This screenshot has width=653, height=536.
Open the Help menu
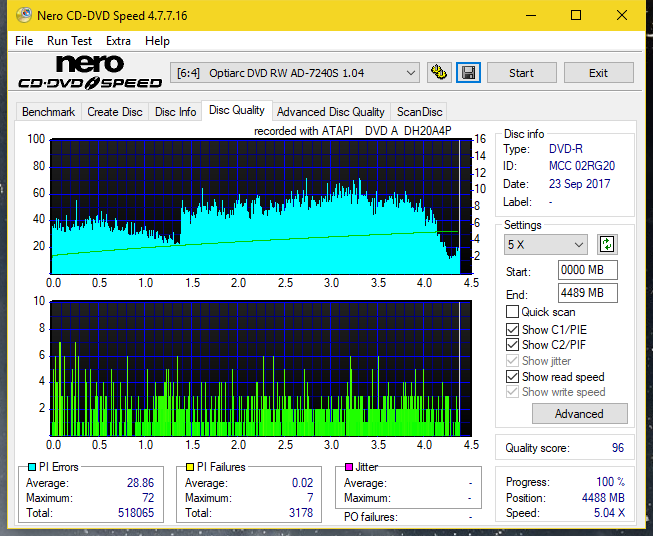tap(157, 41)
